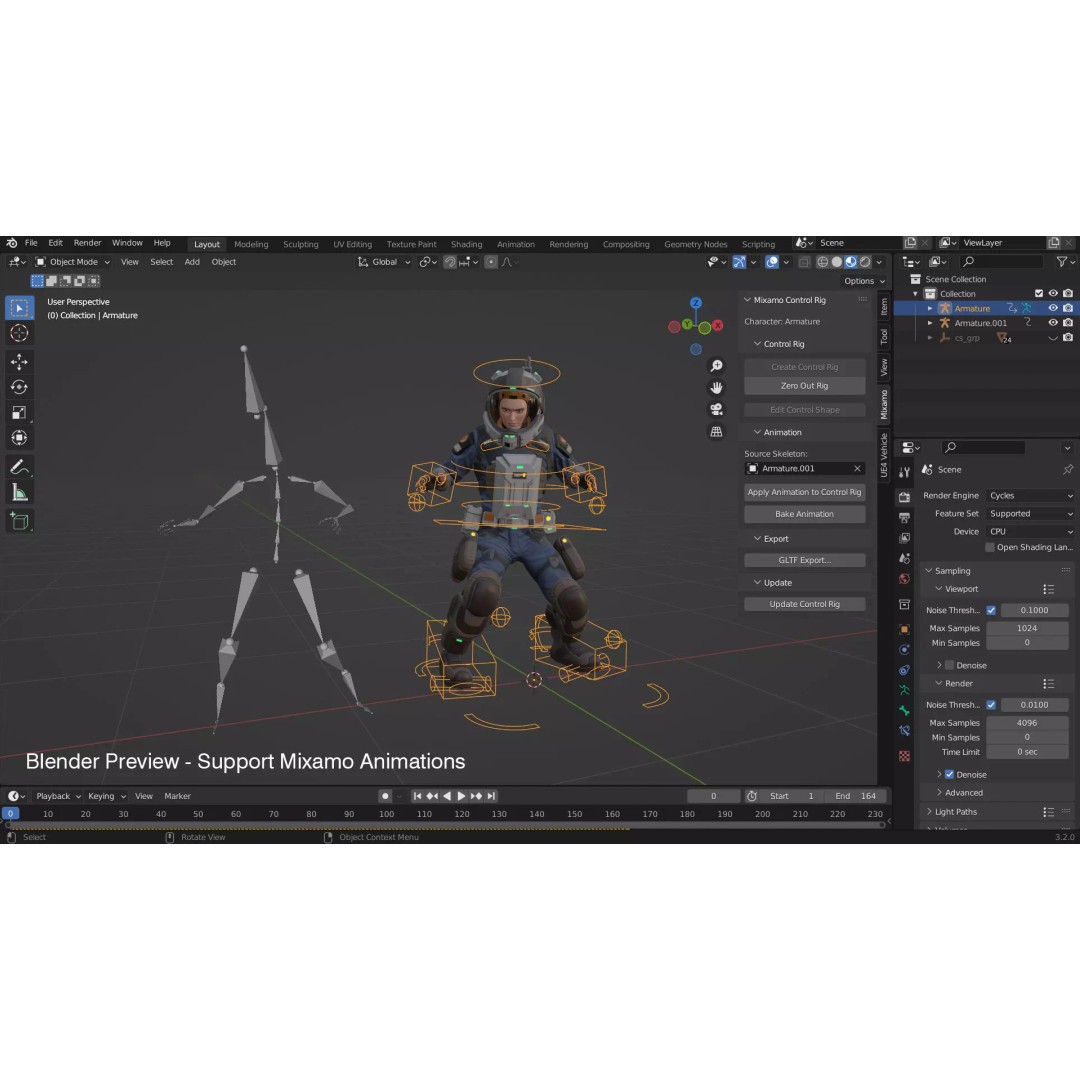The image size is (1080, 1080).
Task: Jump to the timeline end frame
Action: 491,796
